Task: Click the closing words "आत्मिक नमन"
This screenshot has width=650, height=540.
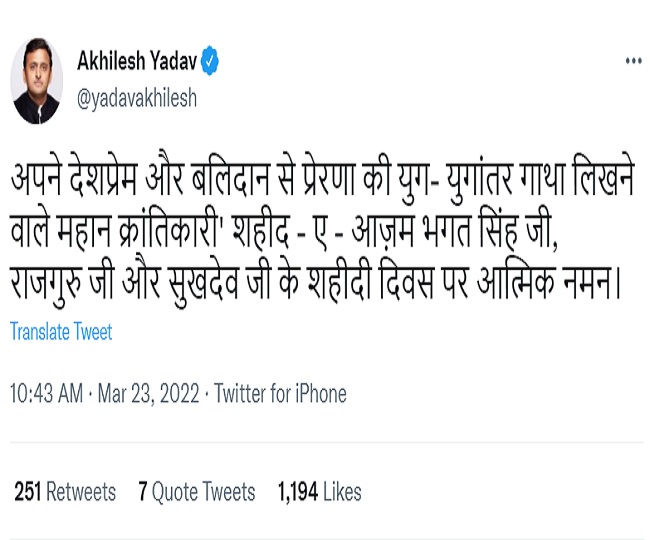Action: coord(548,285)
